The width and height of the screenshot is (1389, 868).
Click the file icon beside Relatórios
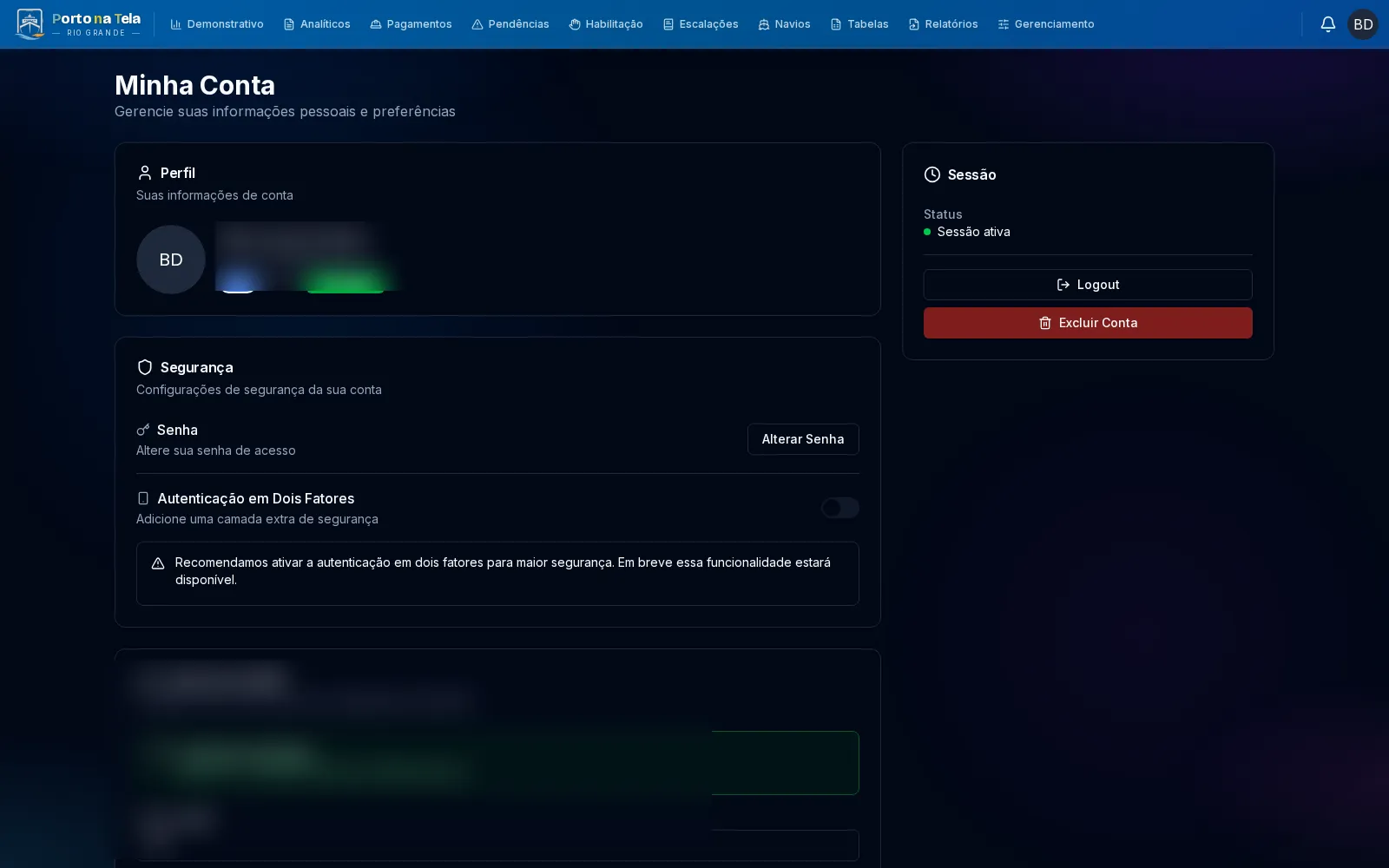[x=914, y=24]
